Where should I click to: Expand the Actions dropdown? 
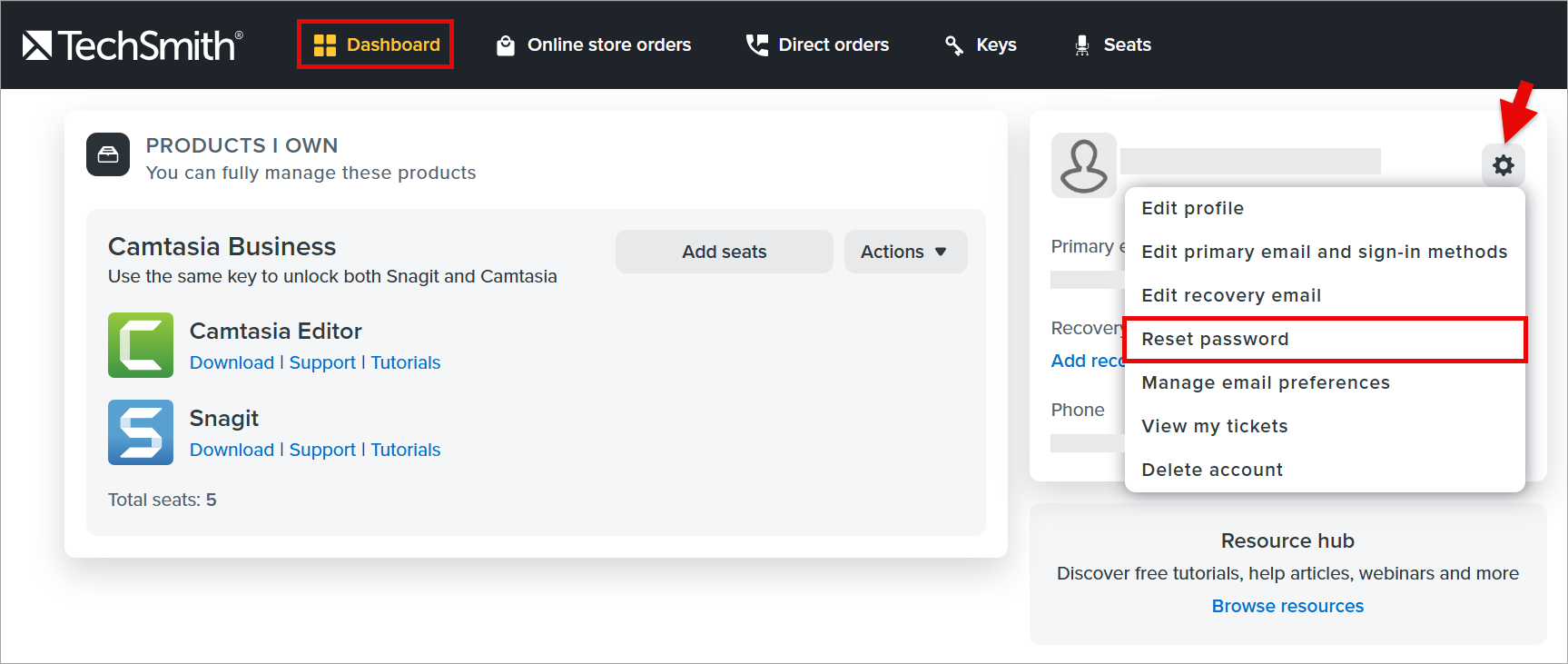906,252
